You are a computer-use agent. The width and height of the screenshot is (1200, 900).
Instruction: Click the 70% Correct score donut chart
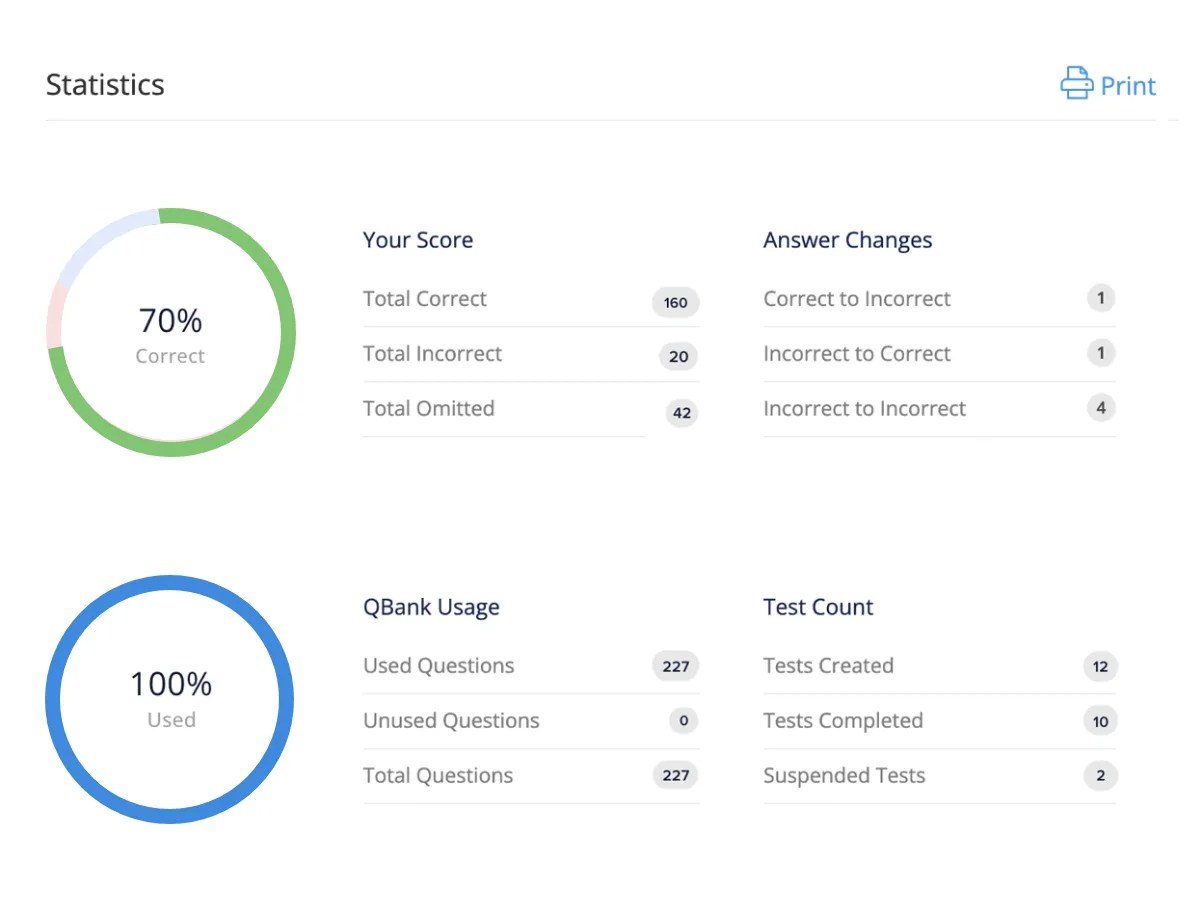[171, 332]
